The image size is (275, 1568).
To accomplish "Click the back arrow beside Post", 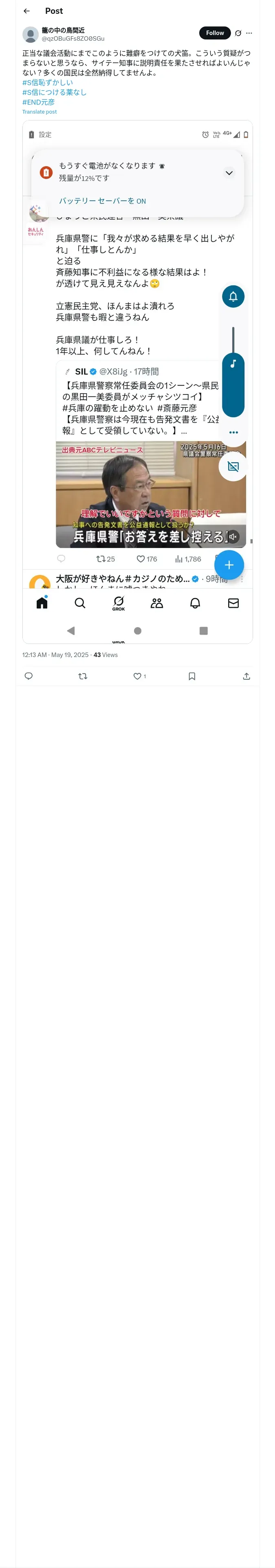I will coord(27,11).
